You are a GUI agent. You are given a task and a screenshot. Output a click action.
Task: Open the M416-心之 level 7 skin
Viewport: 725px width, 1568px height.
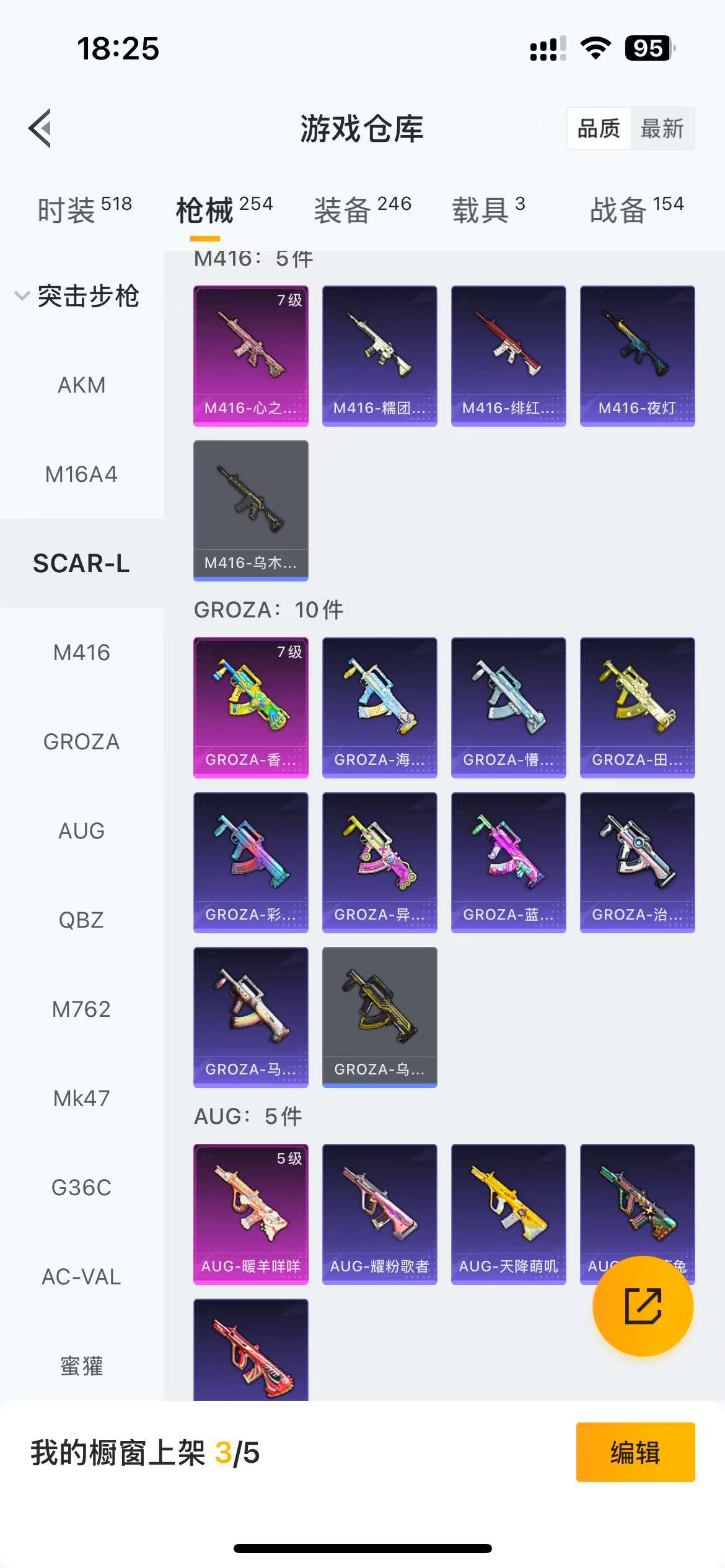(x=251, y=356)
